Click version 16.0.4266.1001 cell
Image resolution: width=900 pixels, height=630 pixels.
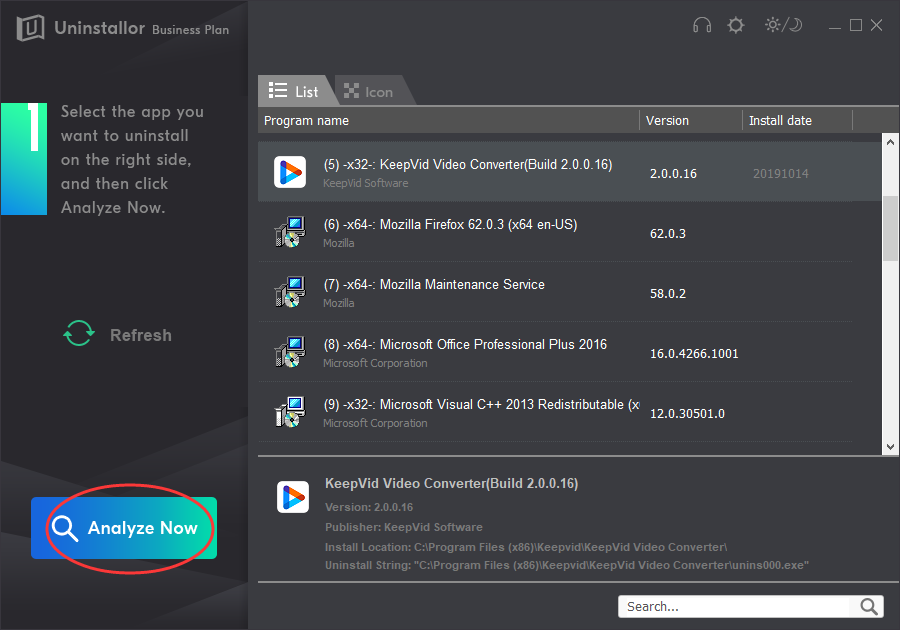[x=694, y=353]
